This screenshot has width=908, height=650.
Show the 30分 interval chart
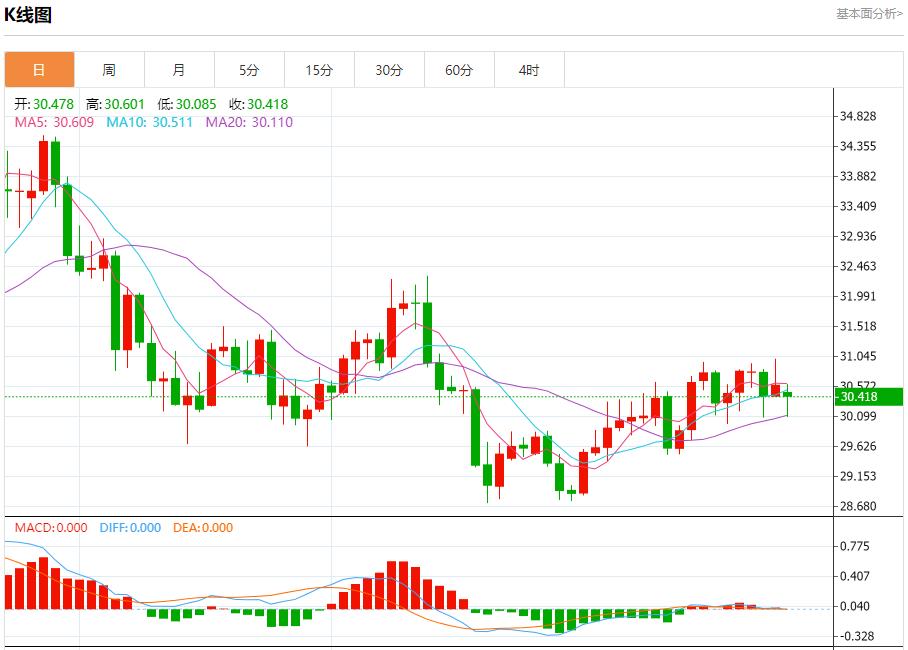(x=389, y=70)
